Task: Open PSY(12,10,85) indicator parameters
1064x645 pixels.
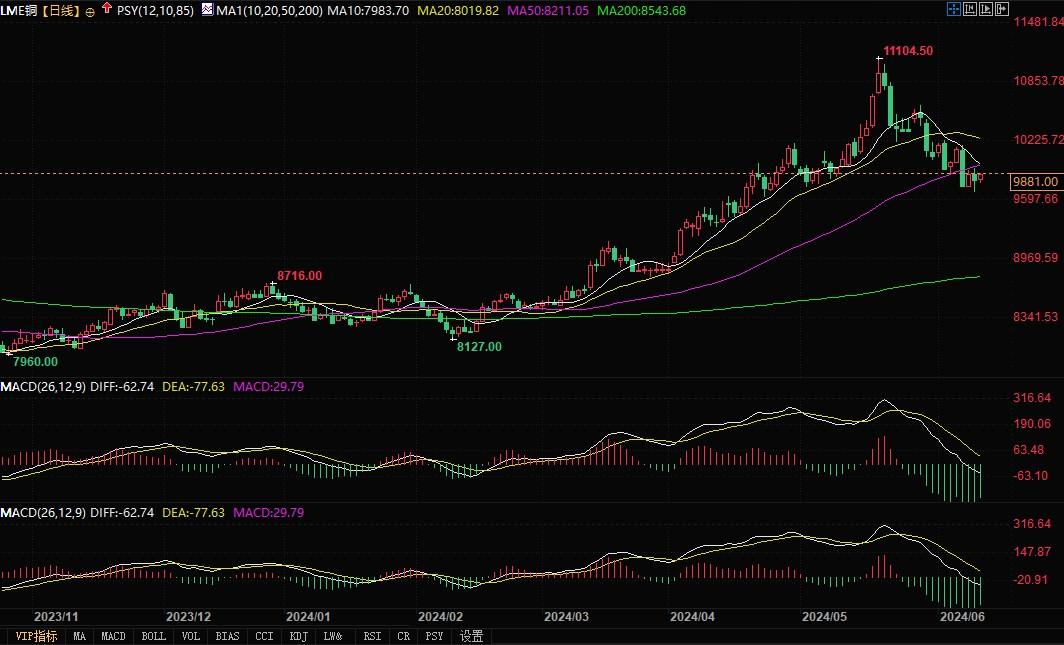Action: coord(156,10)
